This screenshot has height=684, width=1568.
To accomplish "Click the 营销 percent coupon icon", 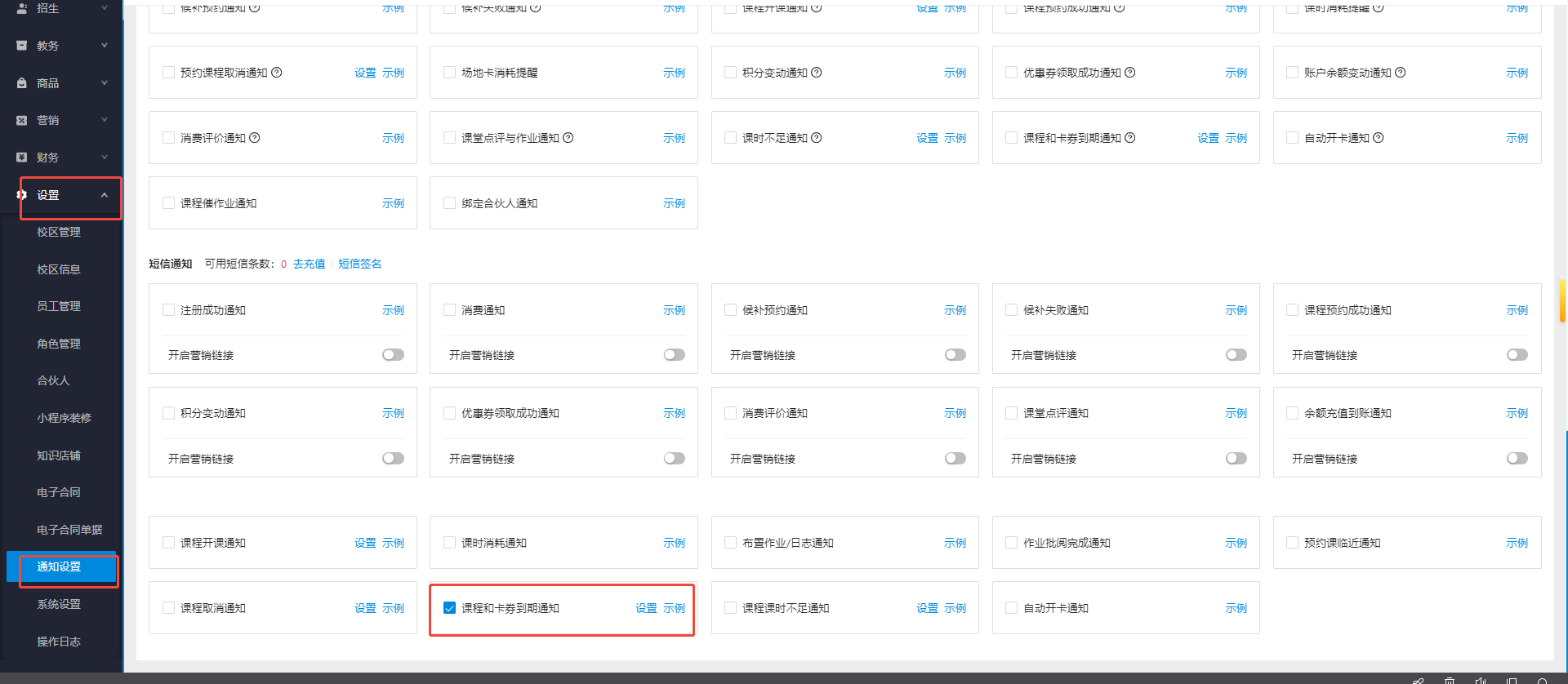I will [x=22, y=120].
